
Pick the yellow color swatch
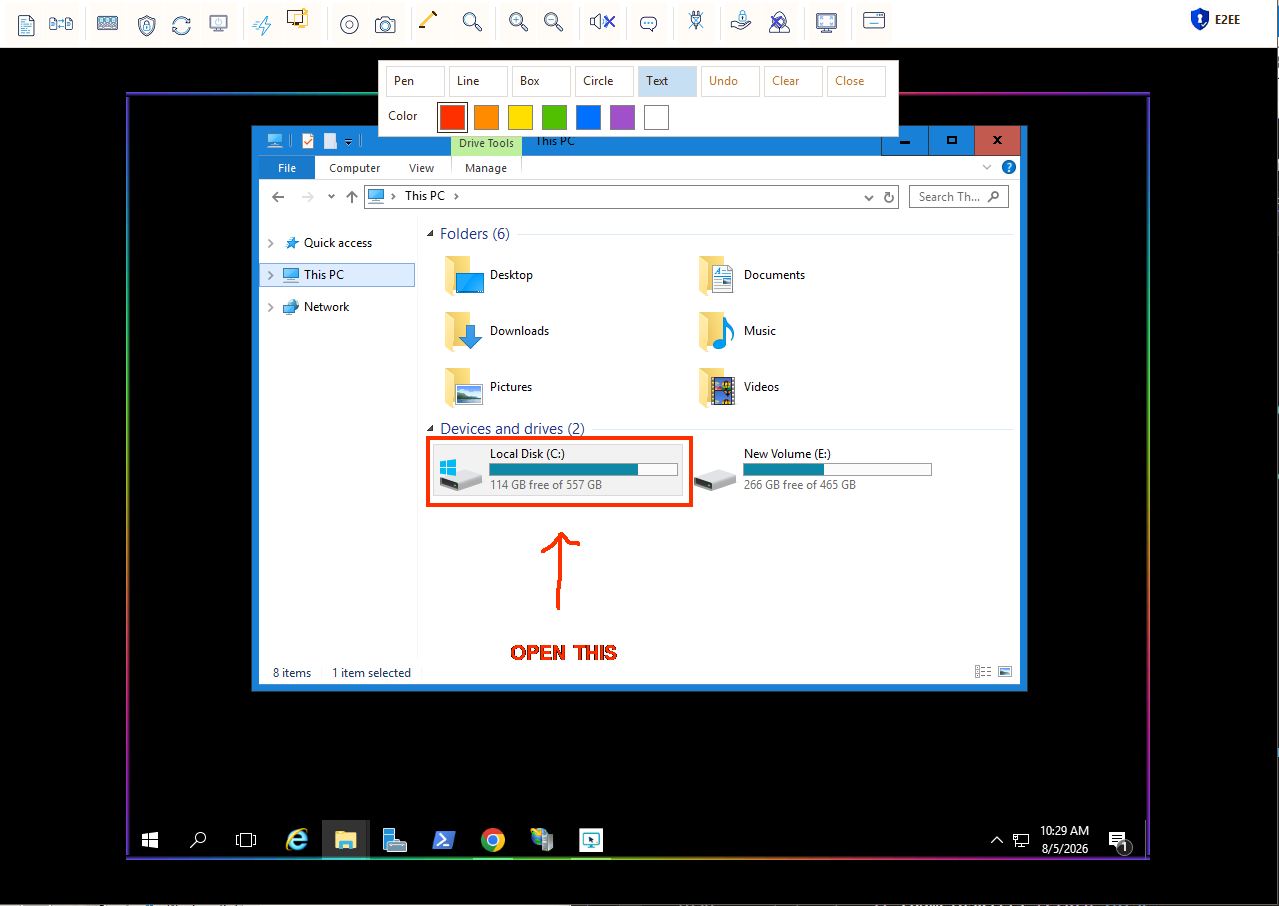520,117
